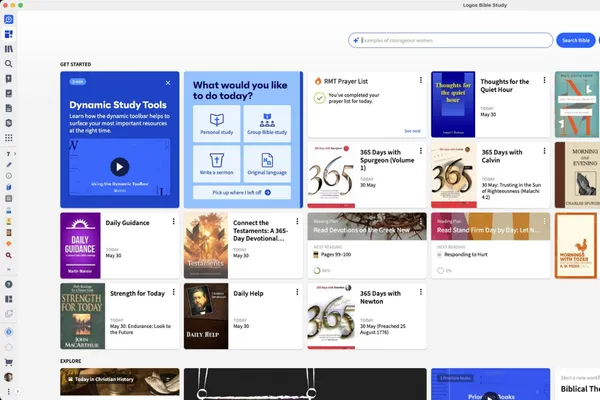Click the Search Bible button
This screenshot has height=400, width=600.
coord(576,40)
